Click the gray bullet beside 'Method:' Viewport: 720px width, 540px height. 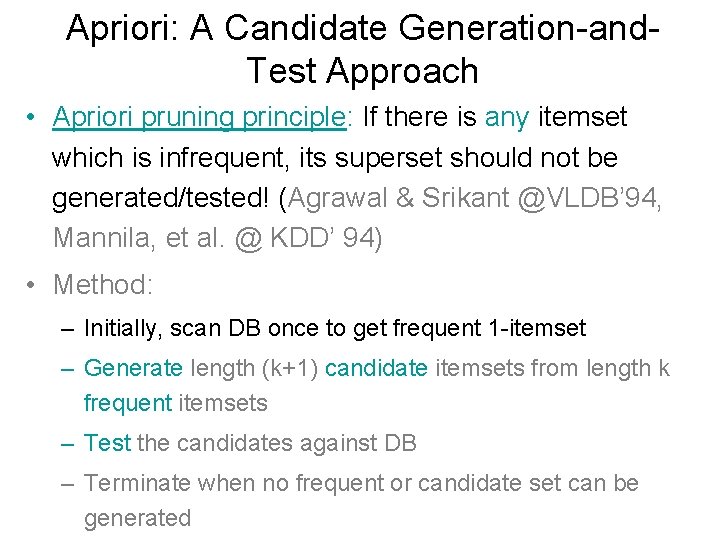[x=31, y=285]
